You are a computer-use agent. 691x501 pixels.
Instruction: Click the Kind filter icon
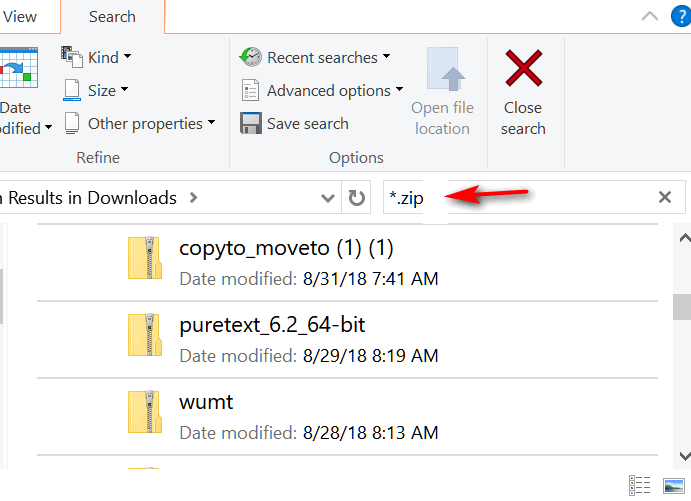coord(72,57)
